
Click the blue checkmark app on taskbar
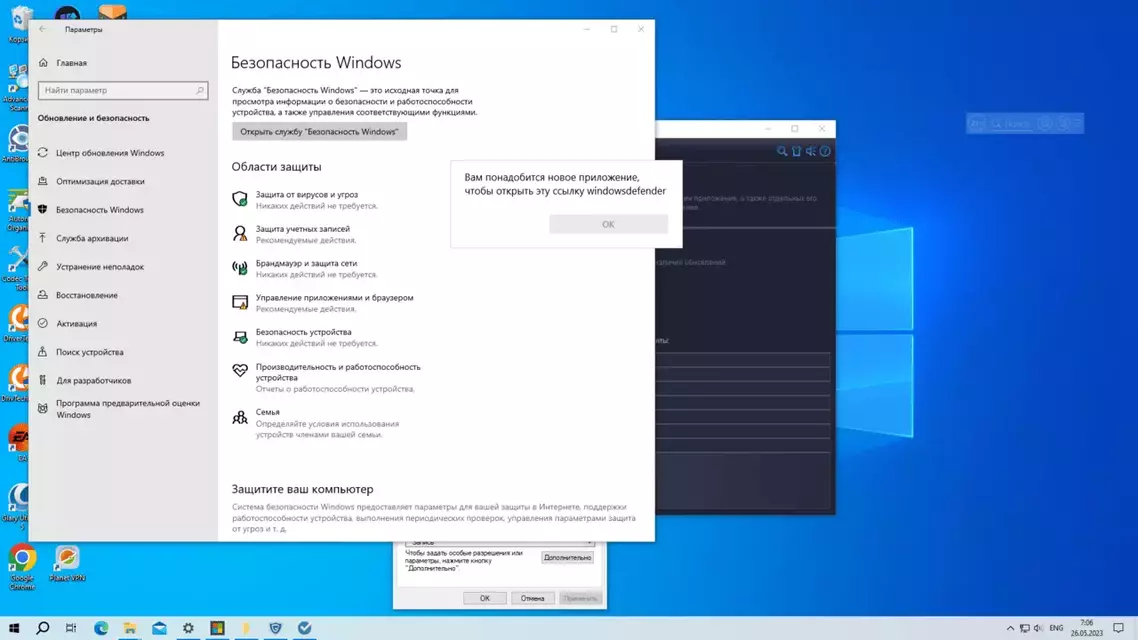point(304,628)
